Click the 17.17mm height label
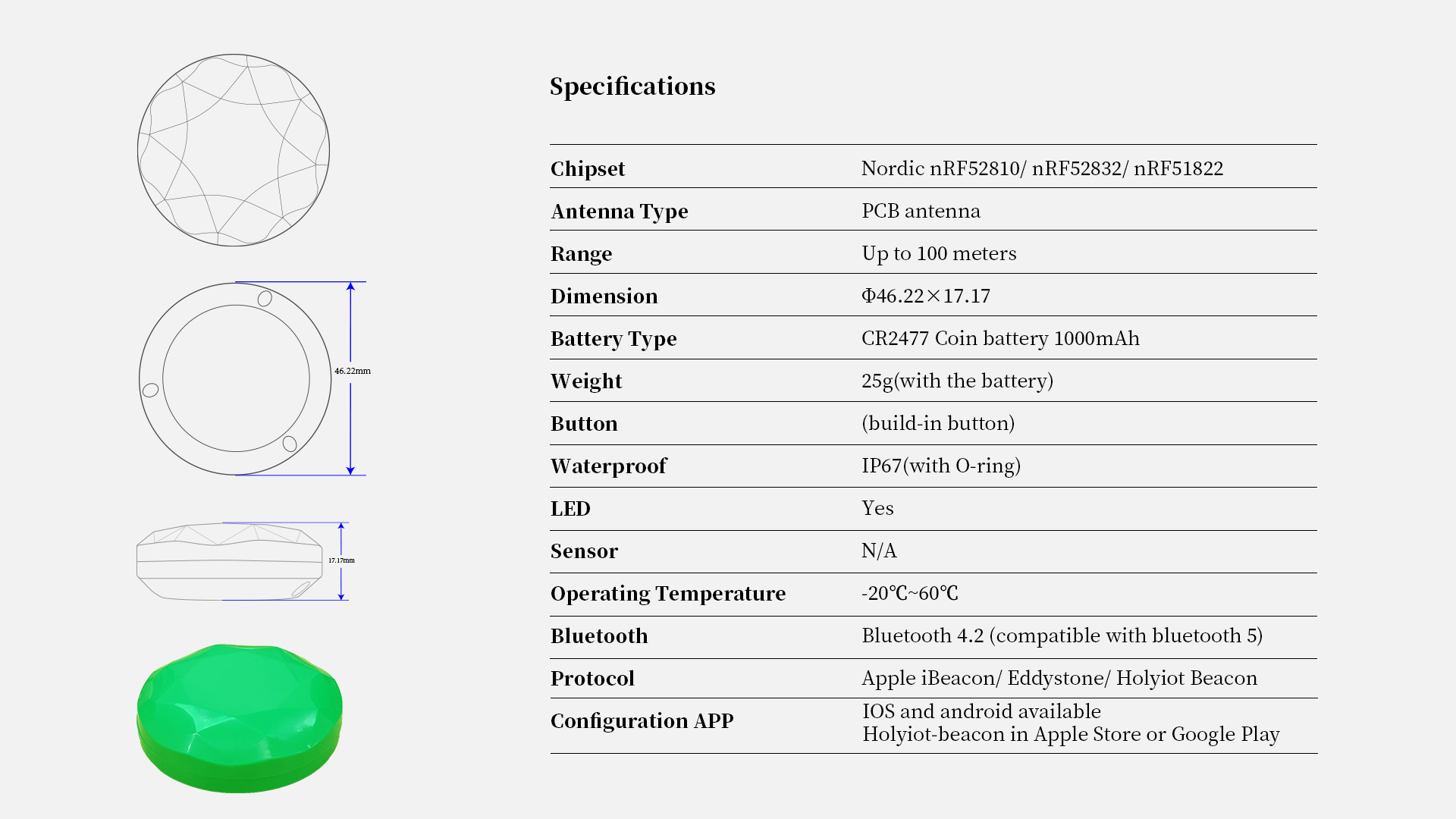 341,560
